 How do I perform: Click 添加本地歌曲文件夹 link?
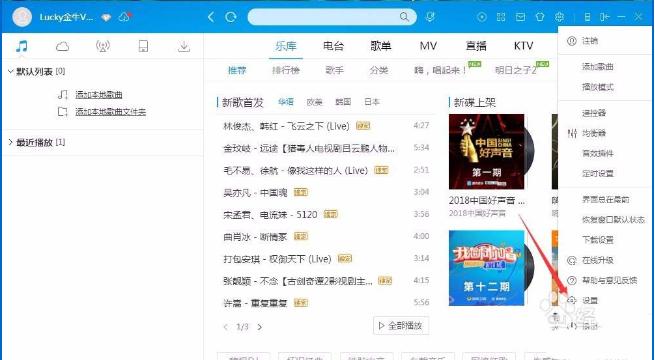(x=111, y=112)
